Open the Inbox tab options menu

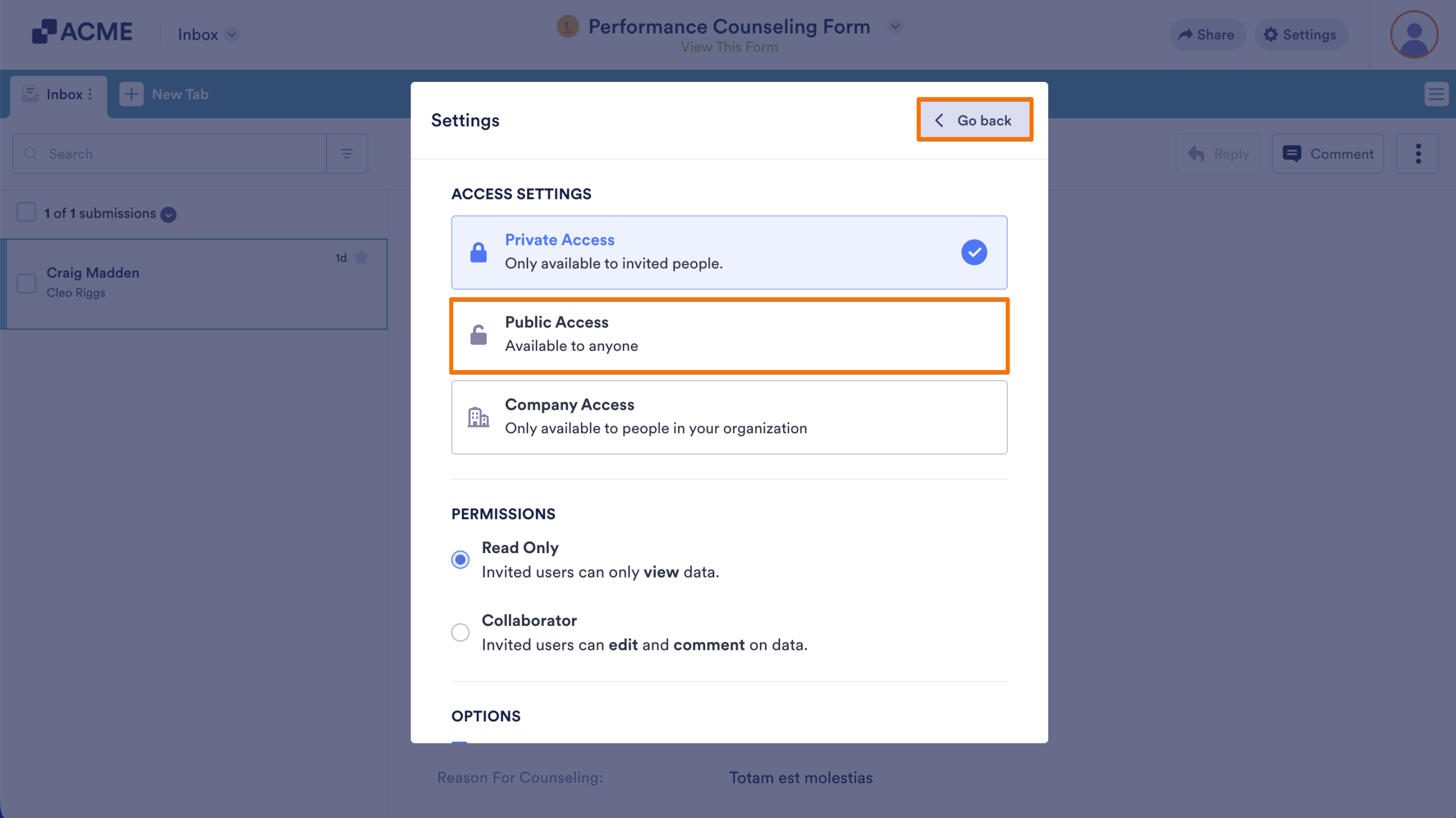pos(90,94)
